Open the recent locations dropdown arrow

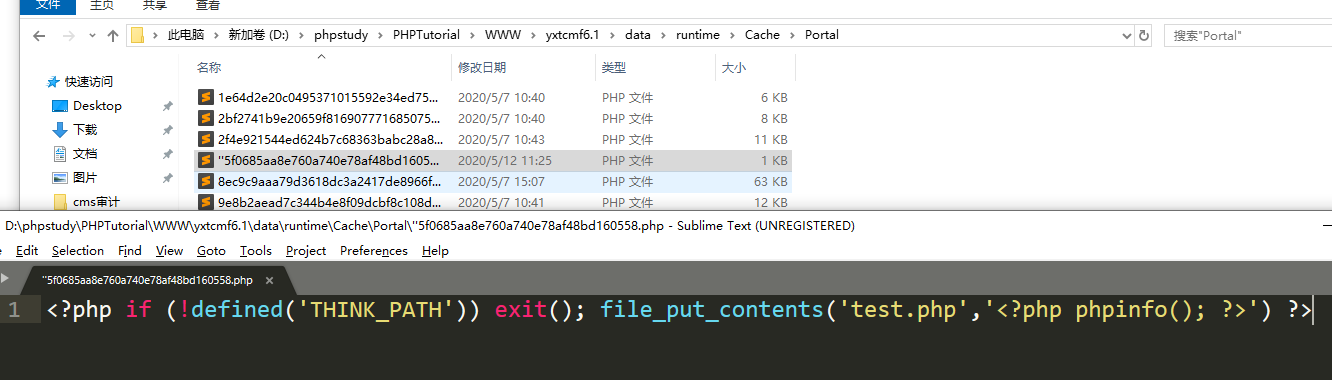pos(92,36)
